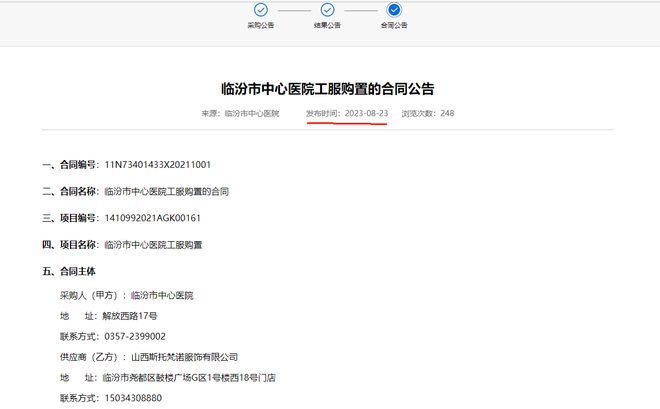
Task: Select the phone number 0357-2399002
Action: (x=135, y=337)
